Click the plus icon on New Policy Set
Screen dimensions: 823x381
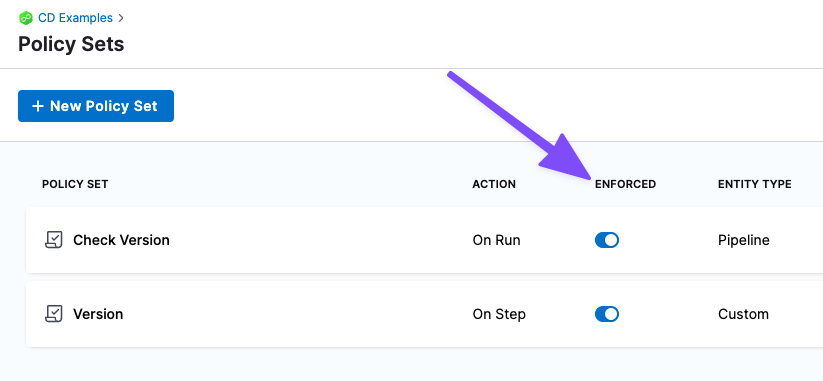click(x=37, y=106)
